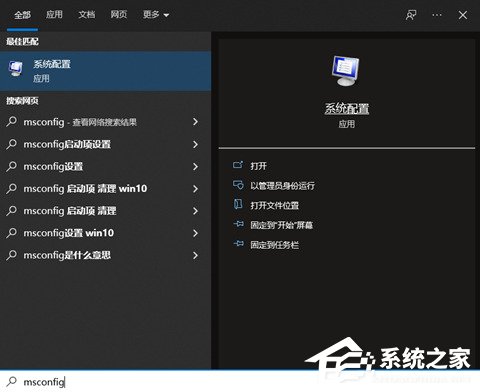This screenshot has width=480, height=392.
Task: Click search icon beside msconfig 启动项 清理 win10
Action: (x=11, y=188)
